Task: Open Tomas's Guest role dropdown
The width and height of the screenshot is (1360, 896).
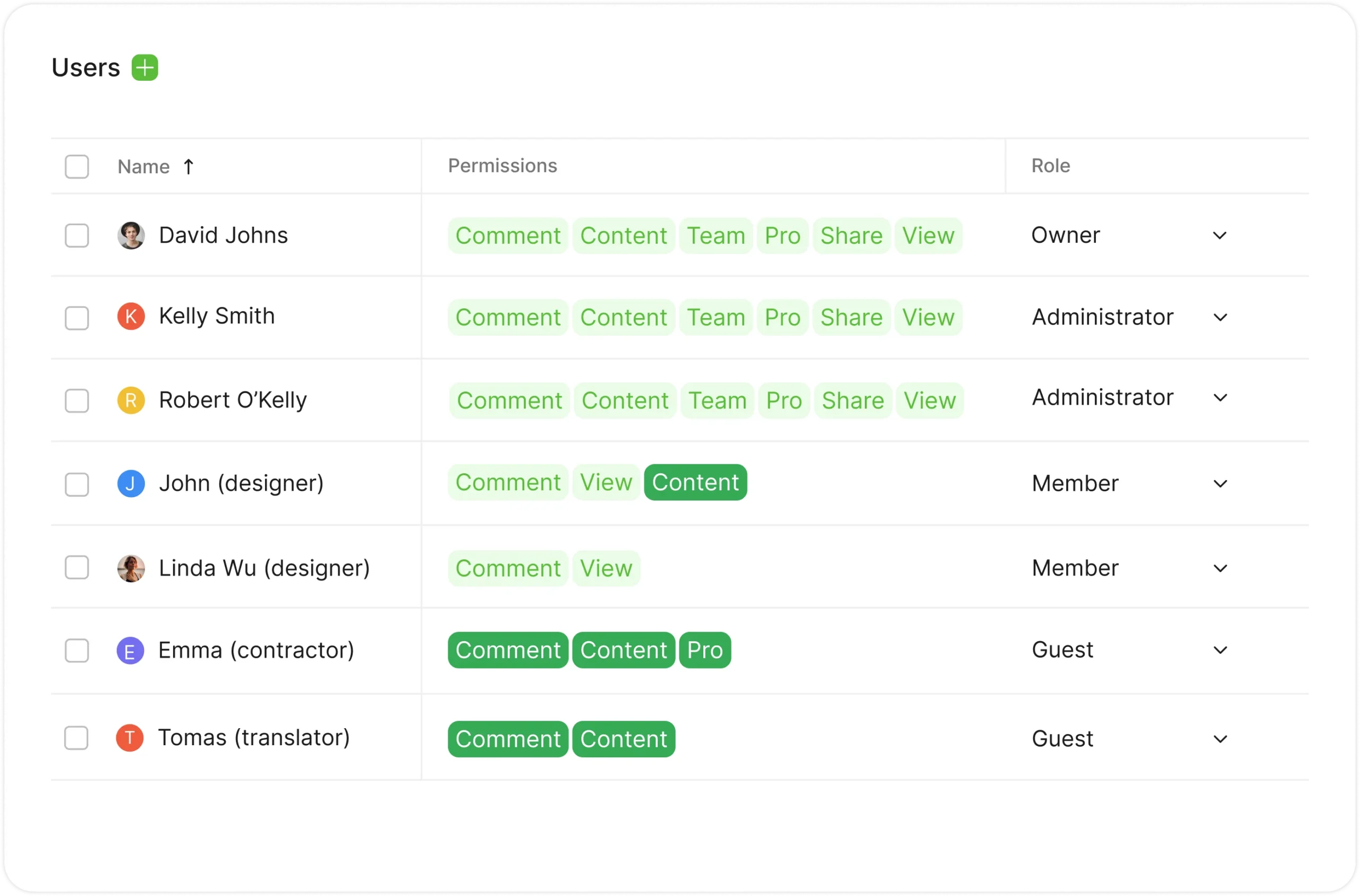Action: pyautogui.click(x=1220, y=739)
